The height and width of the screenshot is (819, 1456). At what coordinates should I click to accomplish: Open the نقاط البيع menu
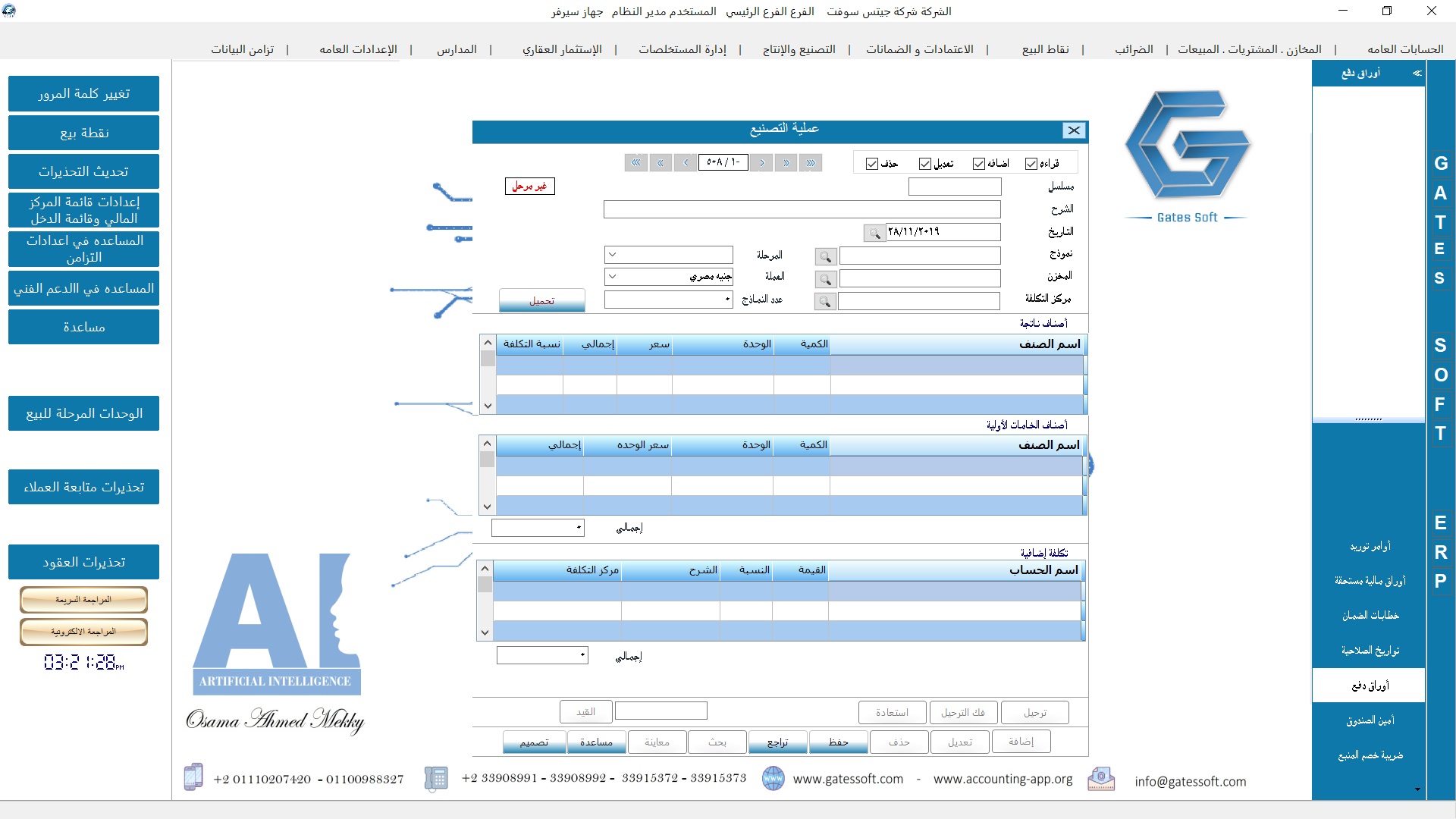pyautogui.click(x=1046, y=49)
